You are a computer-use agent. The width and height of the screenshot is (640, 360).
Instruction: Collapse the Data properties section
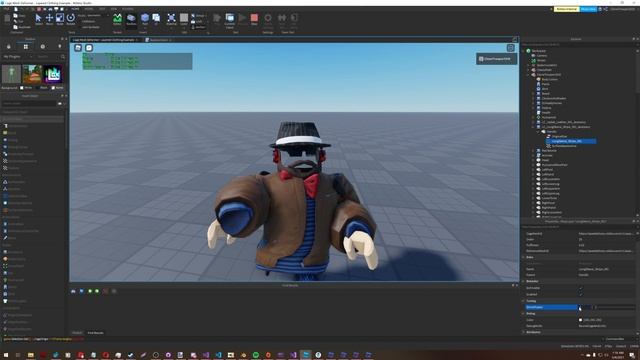(523, 257)
